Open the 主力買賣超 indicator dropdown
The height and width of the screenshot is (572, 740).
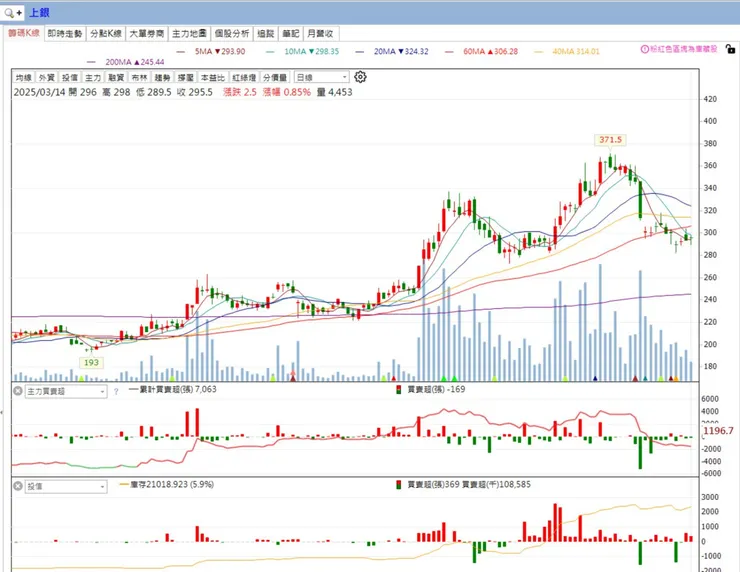(66, 391)
